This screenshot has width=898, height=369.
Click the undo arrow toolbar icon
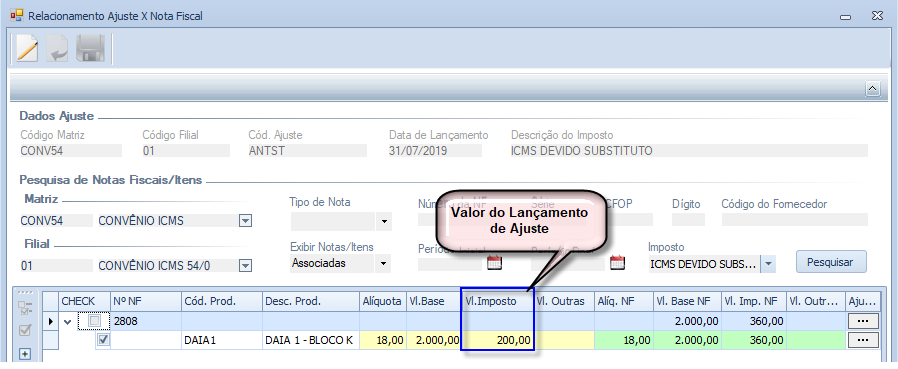[57, 49]
